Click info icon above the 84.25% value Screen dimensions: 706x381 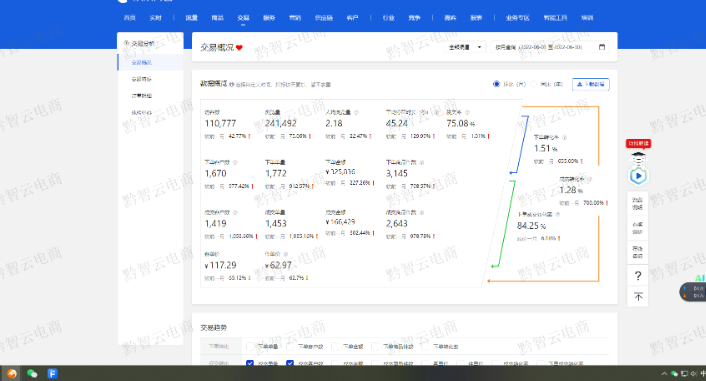pos(558,214)
